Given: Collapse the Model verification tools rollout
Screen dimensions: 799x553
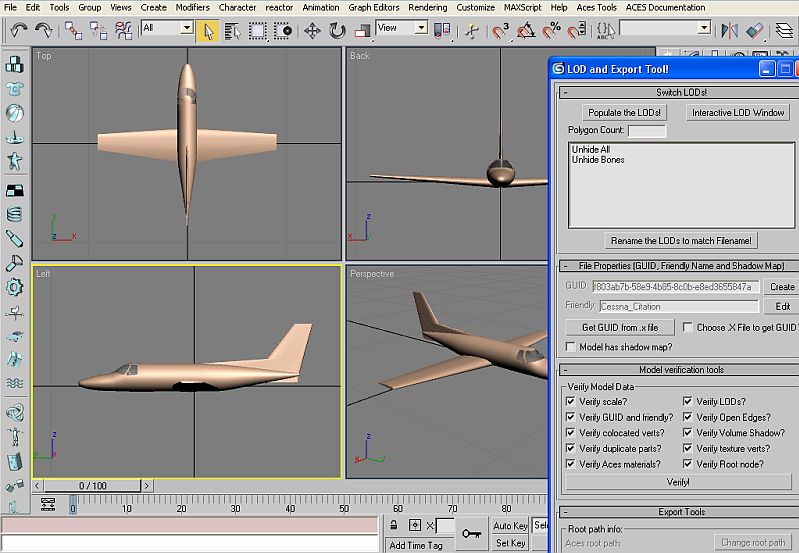Looking at the screenshot, I should (x=680, y=370).
